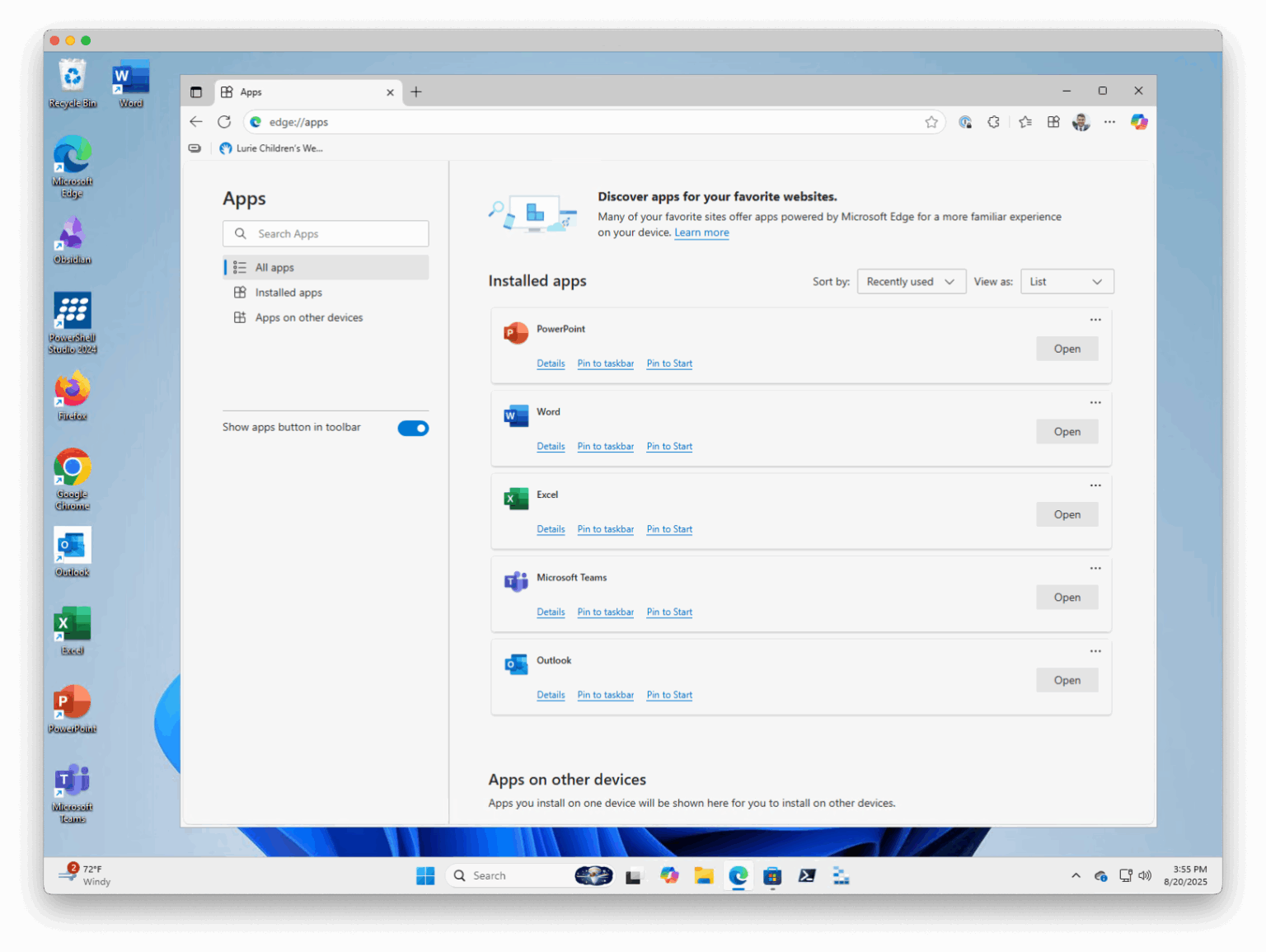The height and width of the screenshot is (952, 1266).
Task: Open the View as List dropdown
Action: pos(1067,281)
